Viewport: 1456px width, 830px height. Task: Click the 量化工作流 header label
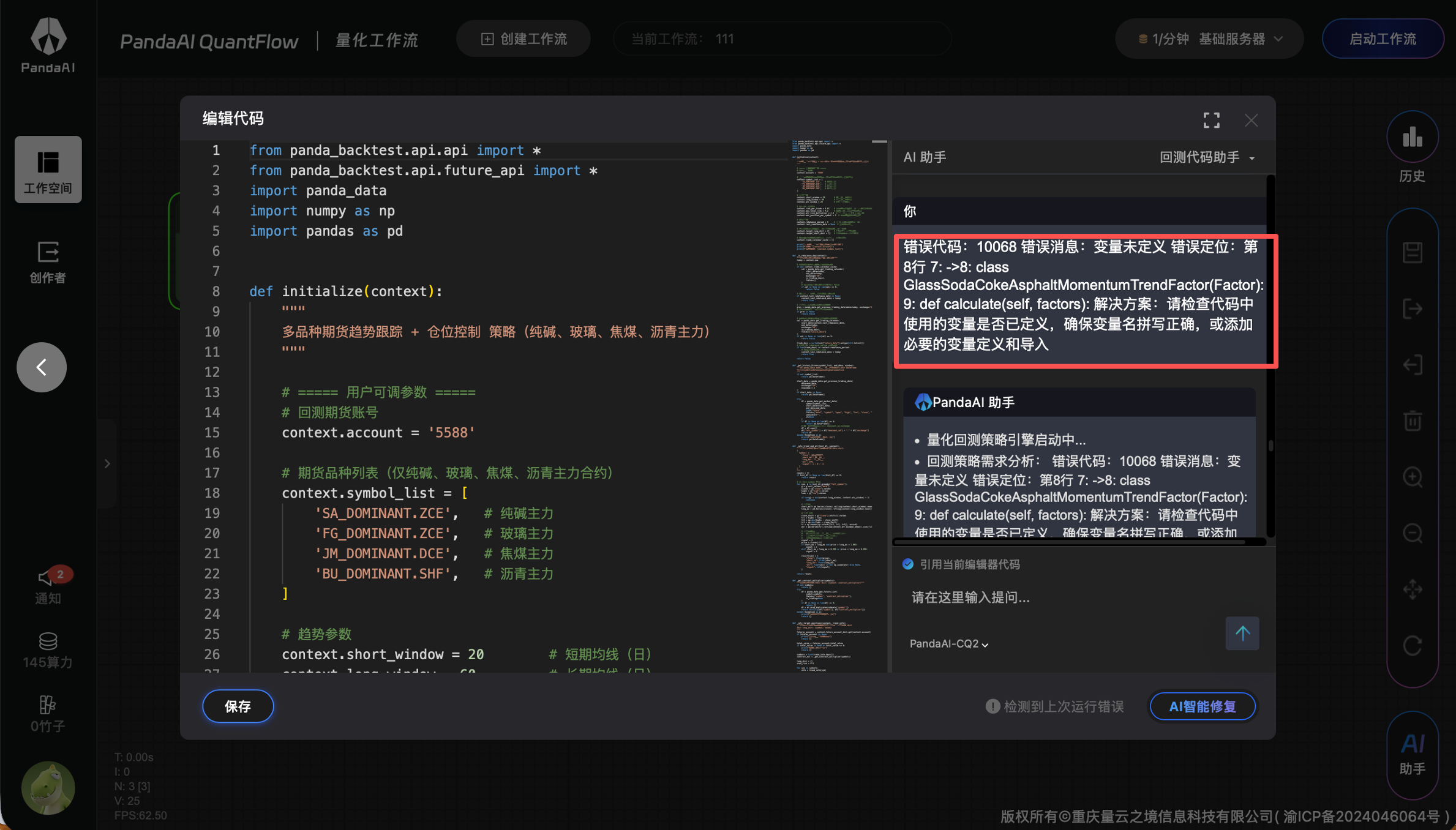377,40
